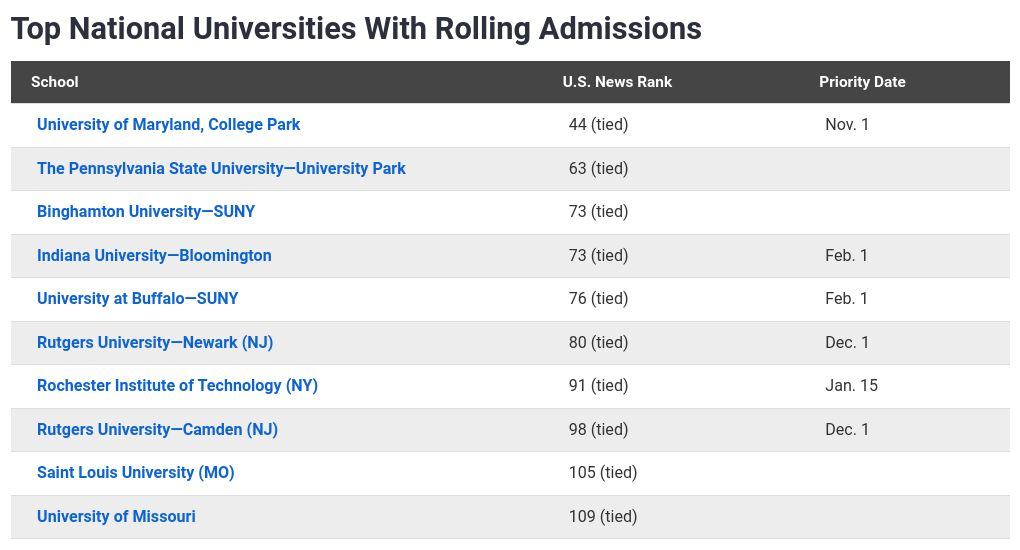Open University of Missouri link
The width and height of the screenshot is (1020, 550).
click(116, 516)
